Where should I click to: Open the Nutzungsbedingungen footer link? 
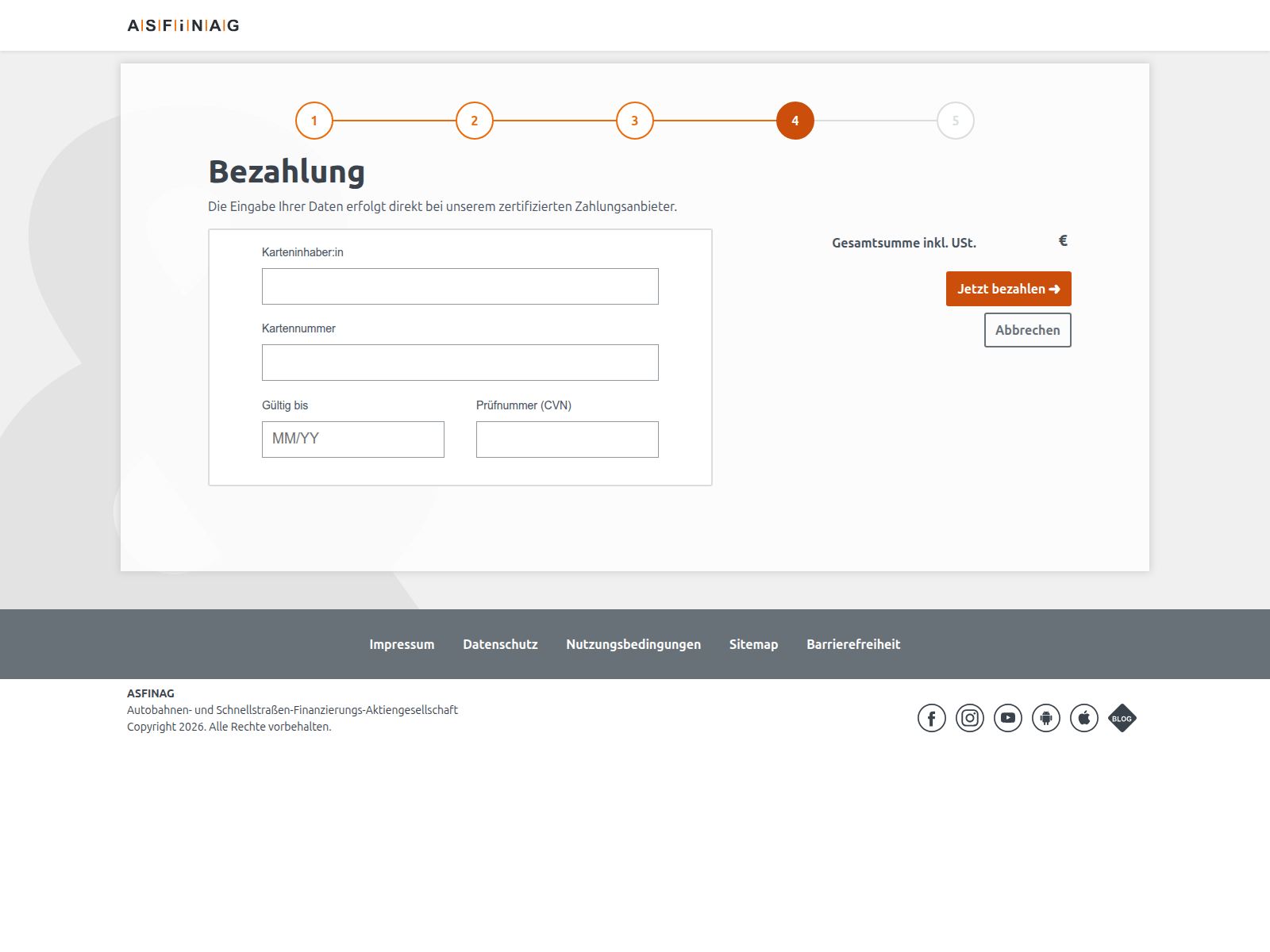(633, 644)
